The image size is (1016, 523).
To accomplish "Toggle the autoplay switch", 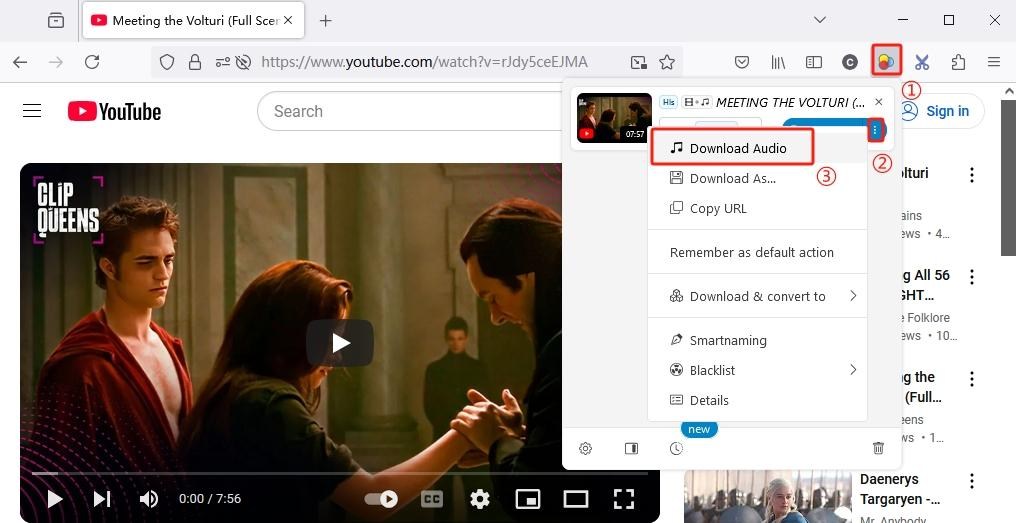I will 381,498.
